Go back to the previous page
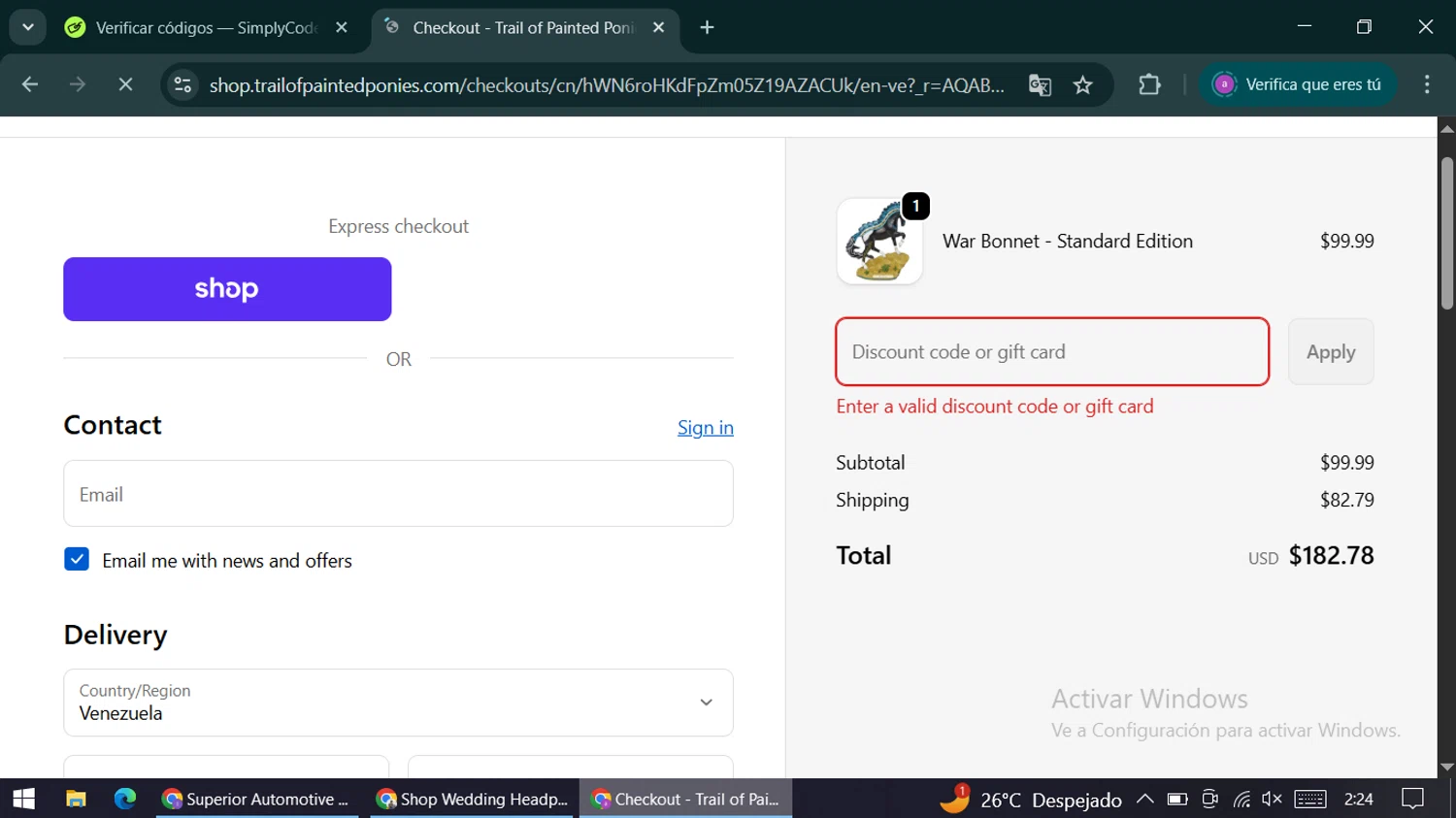 click(x=30, y=85)
